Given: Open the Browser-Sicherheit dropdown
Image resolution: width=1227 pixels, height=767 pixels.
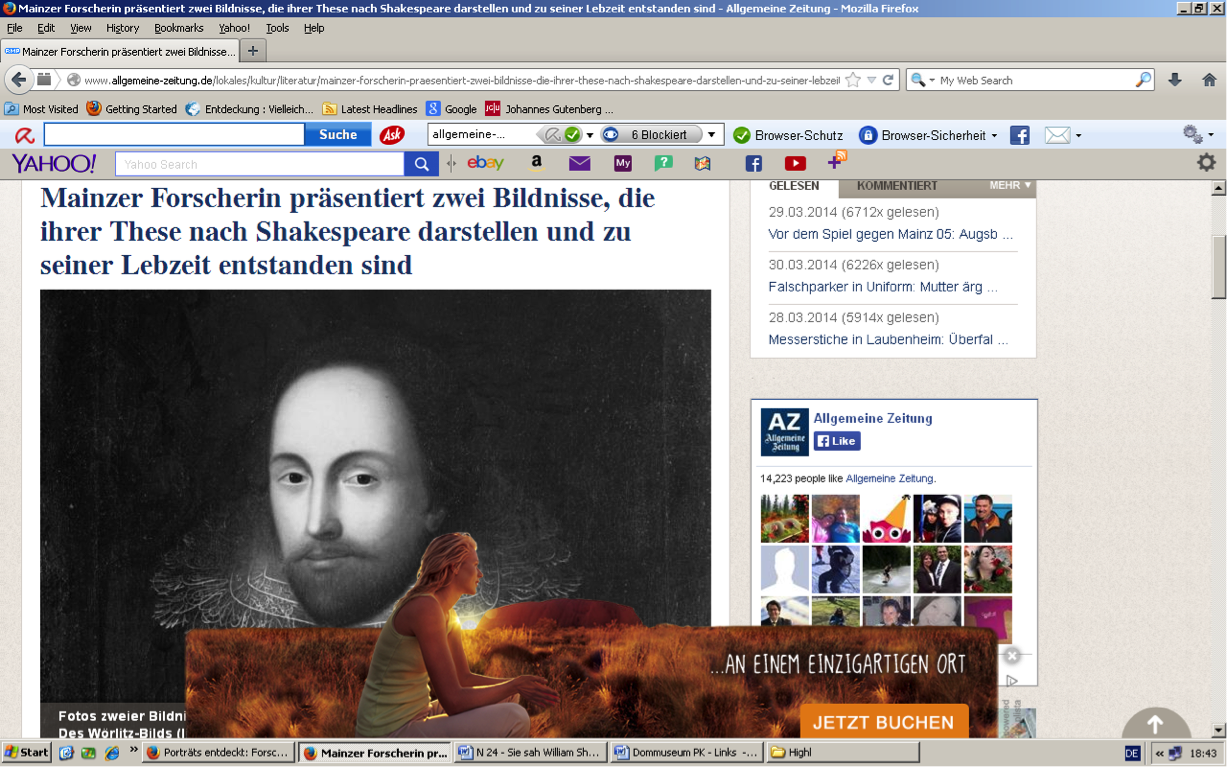Looking at the screenshot, I should click(928, 135).
